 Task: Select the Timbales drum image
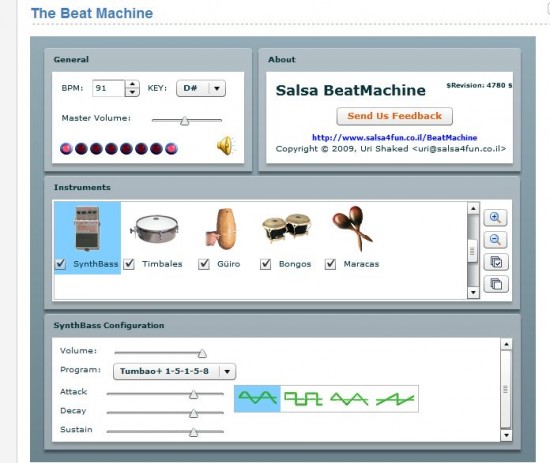coord(155,229)
